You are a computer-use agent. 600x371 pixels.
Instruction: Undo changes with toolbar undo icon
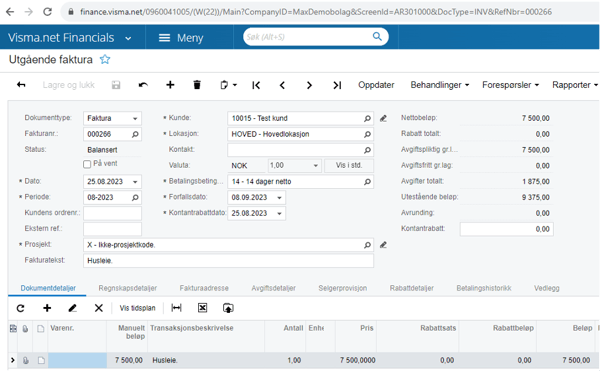[x=143, y=85]
